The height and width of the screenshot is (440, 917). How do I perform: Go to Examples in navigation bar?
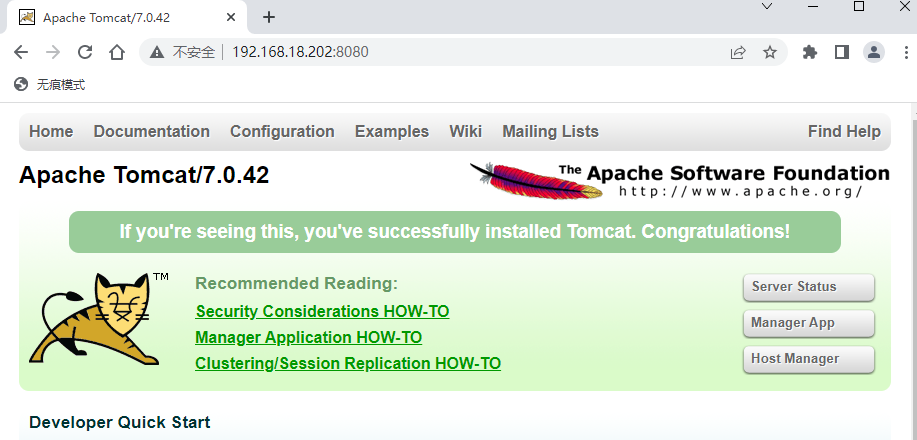point(391,131)
